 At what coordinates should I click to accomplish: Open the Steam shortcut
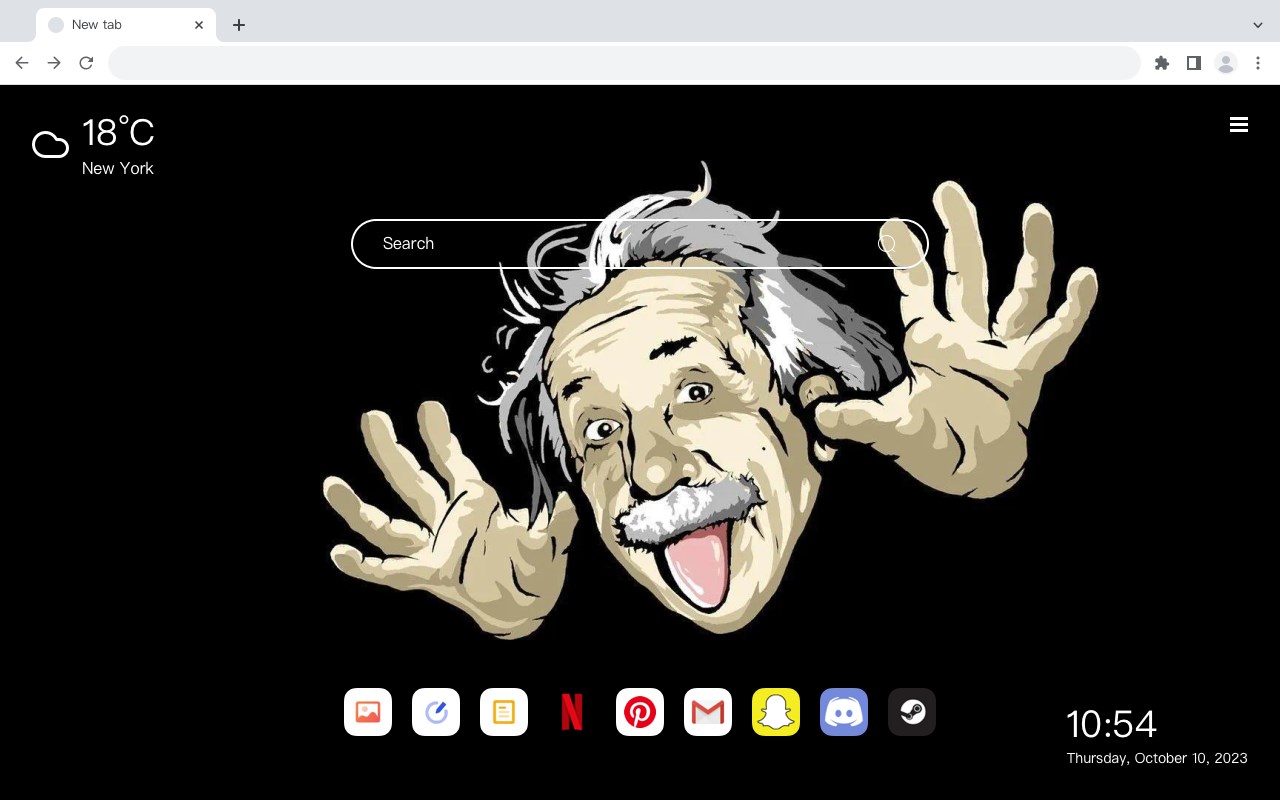pos(912,712)
